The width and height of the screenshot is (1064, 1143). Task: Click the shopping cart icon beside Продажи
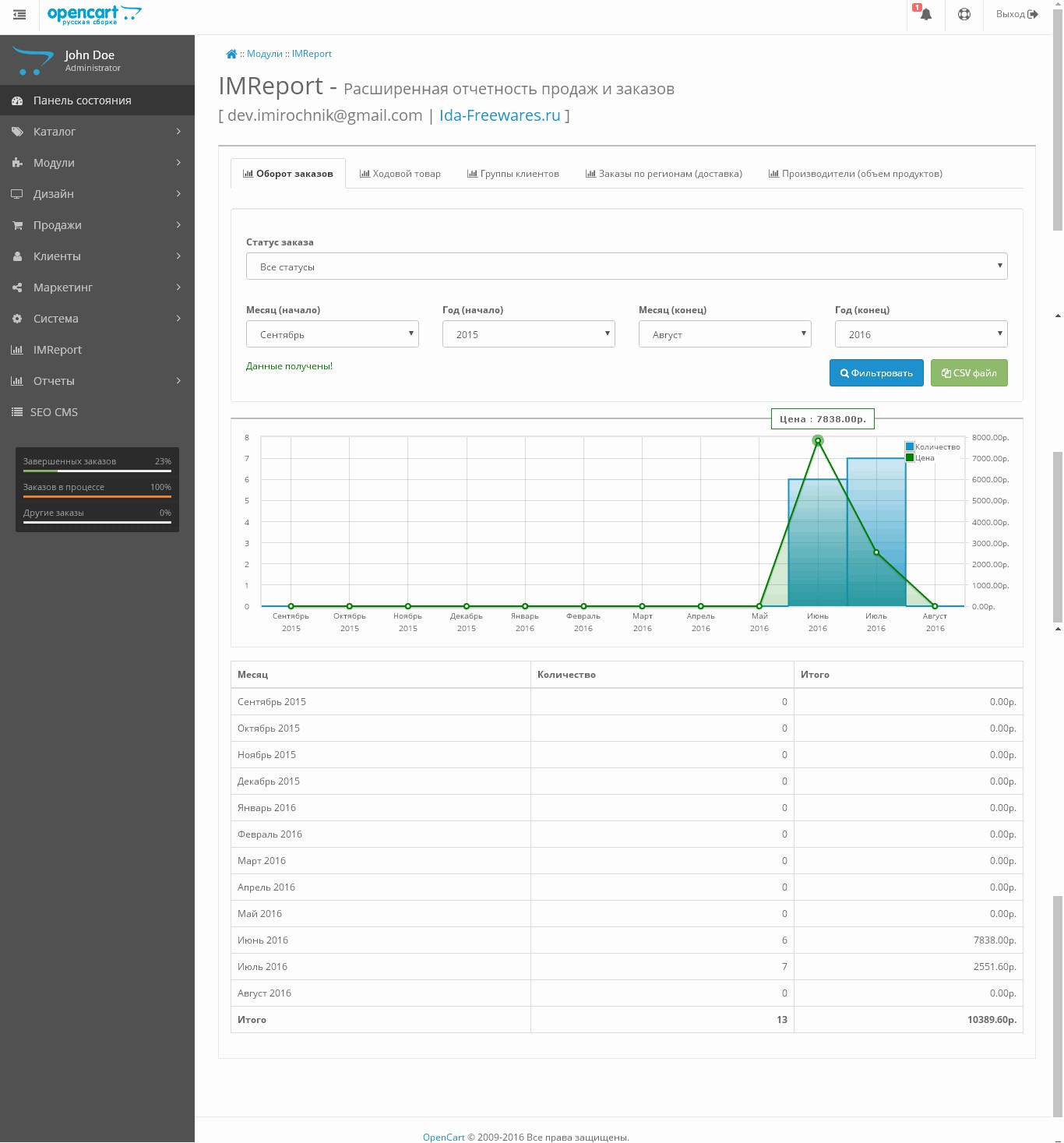click(x=17, y=225)
